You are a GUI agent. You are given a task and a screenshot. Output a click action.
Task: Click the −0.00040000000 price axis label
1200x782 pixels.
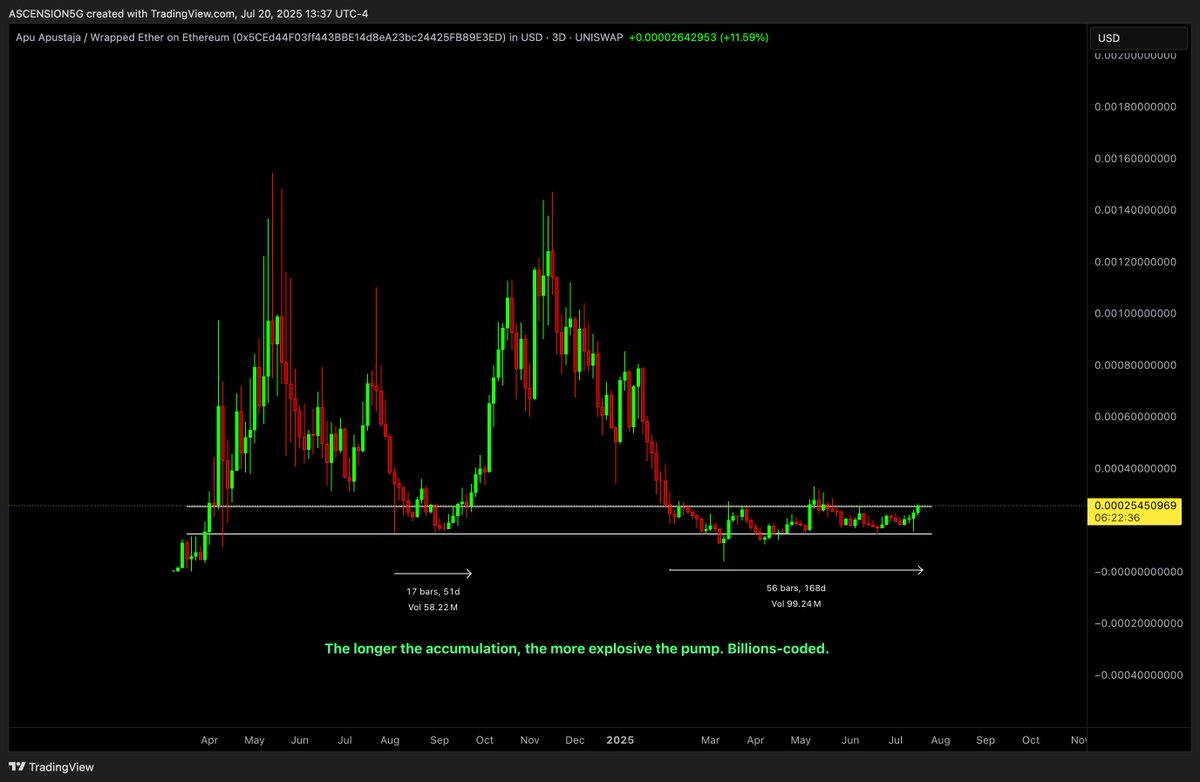[x=1138, y=674]
